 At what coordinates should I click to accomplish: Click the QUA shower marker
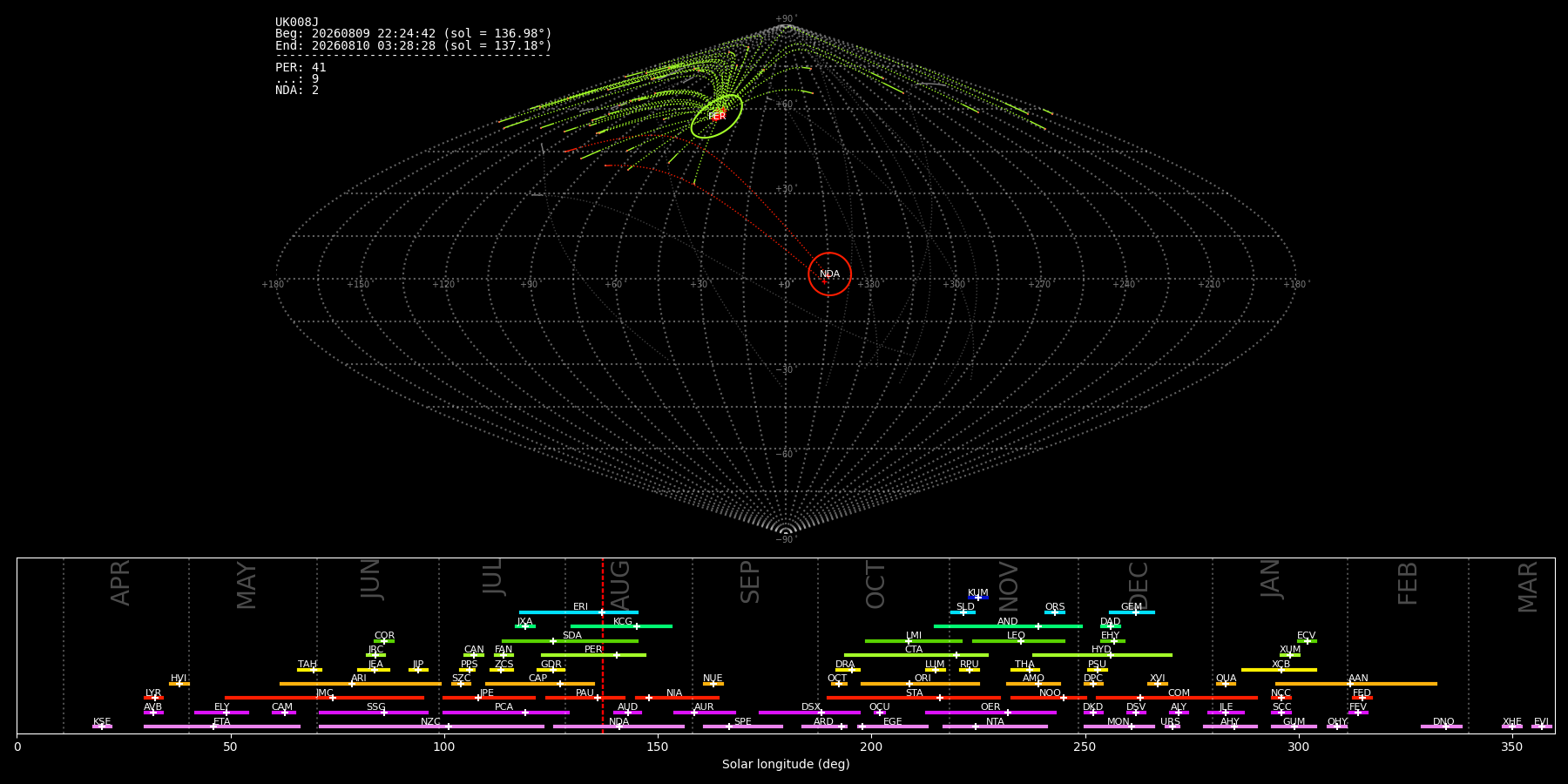(1226, 684)
